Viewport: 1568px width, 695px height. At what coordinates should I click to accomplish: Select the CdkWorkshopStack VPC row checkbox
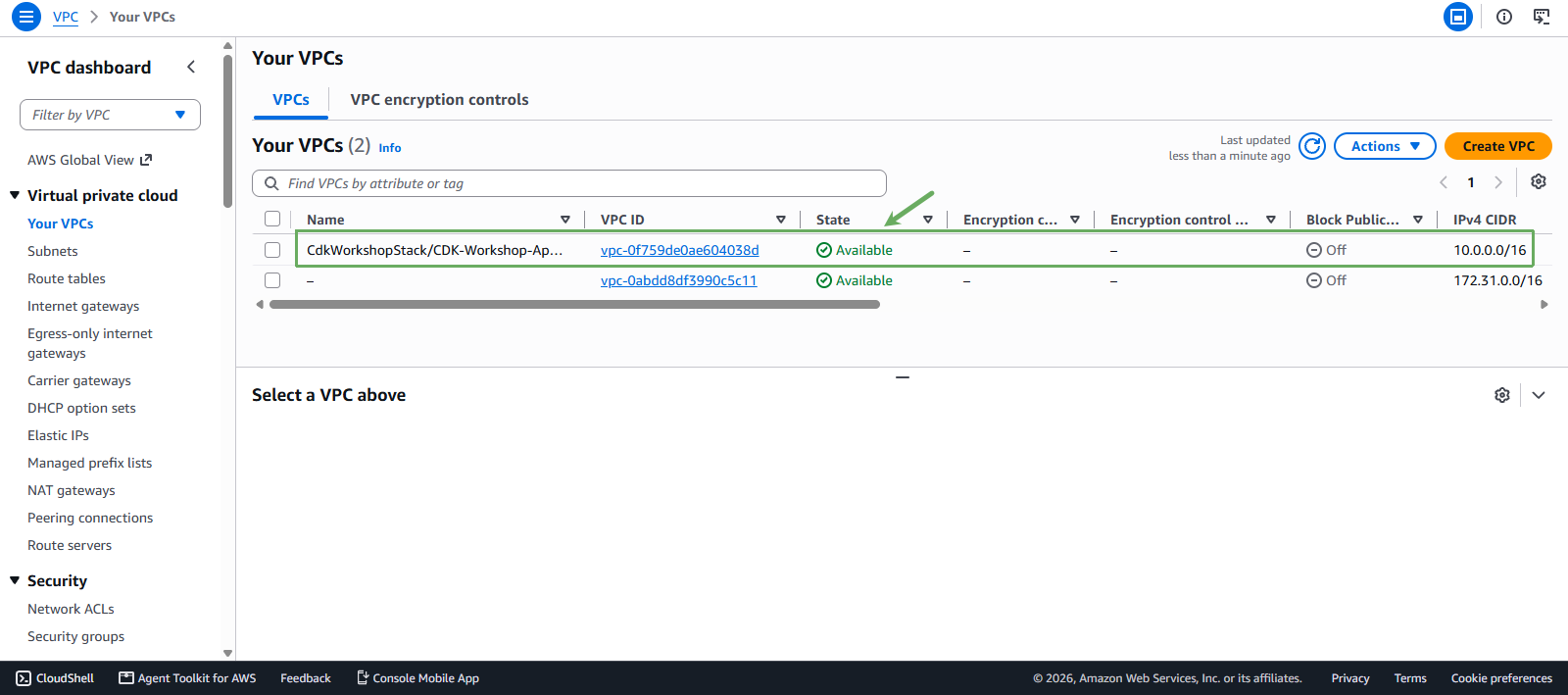point(272,250)
